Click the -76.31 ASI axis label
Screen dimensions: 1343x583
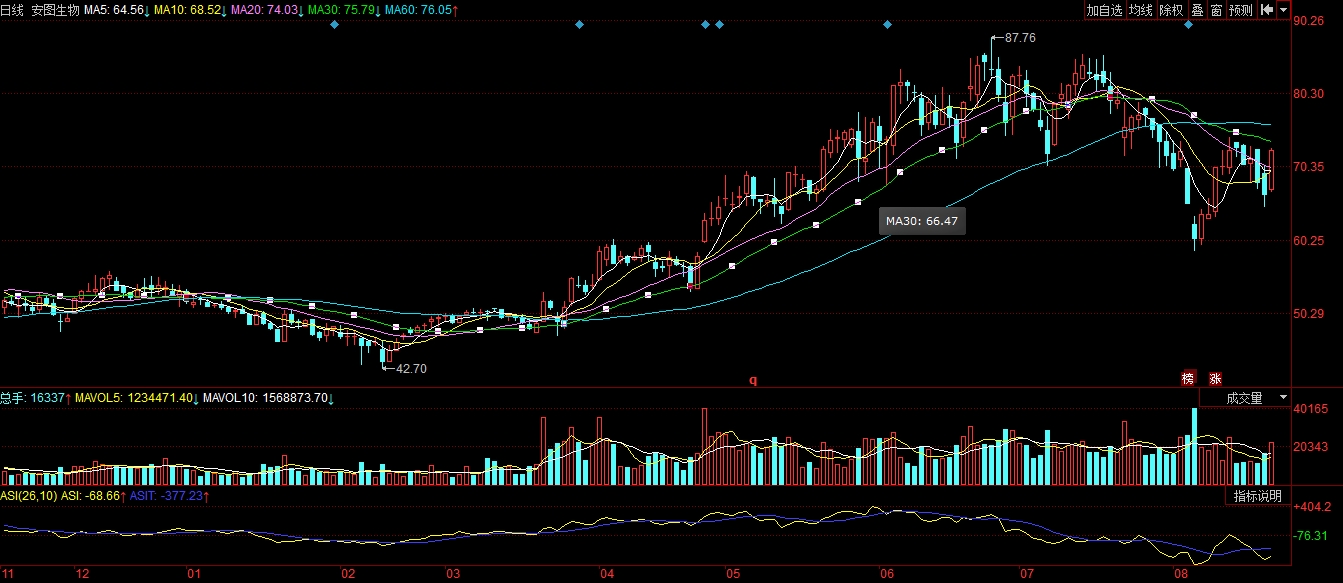[1311, 536]
